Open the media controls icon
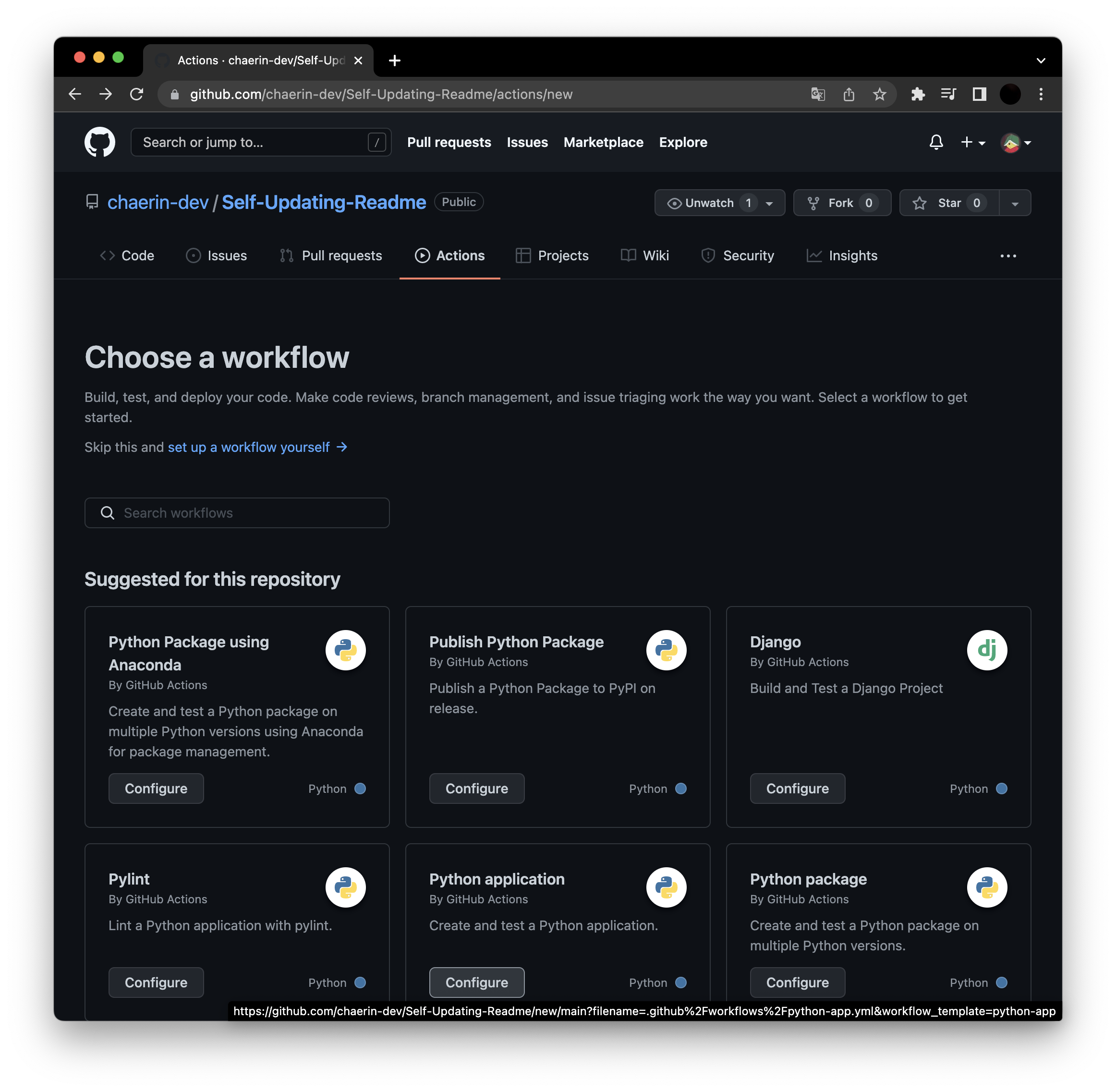 click(x=948, y=94)
